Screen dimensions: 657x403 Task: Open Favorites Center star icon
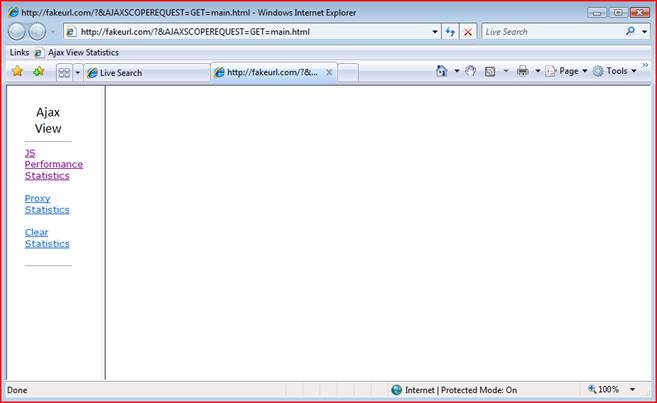coord(17,72)
